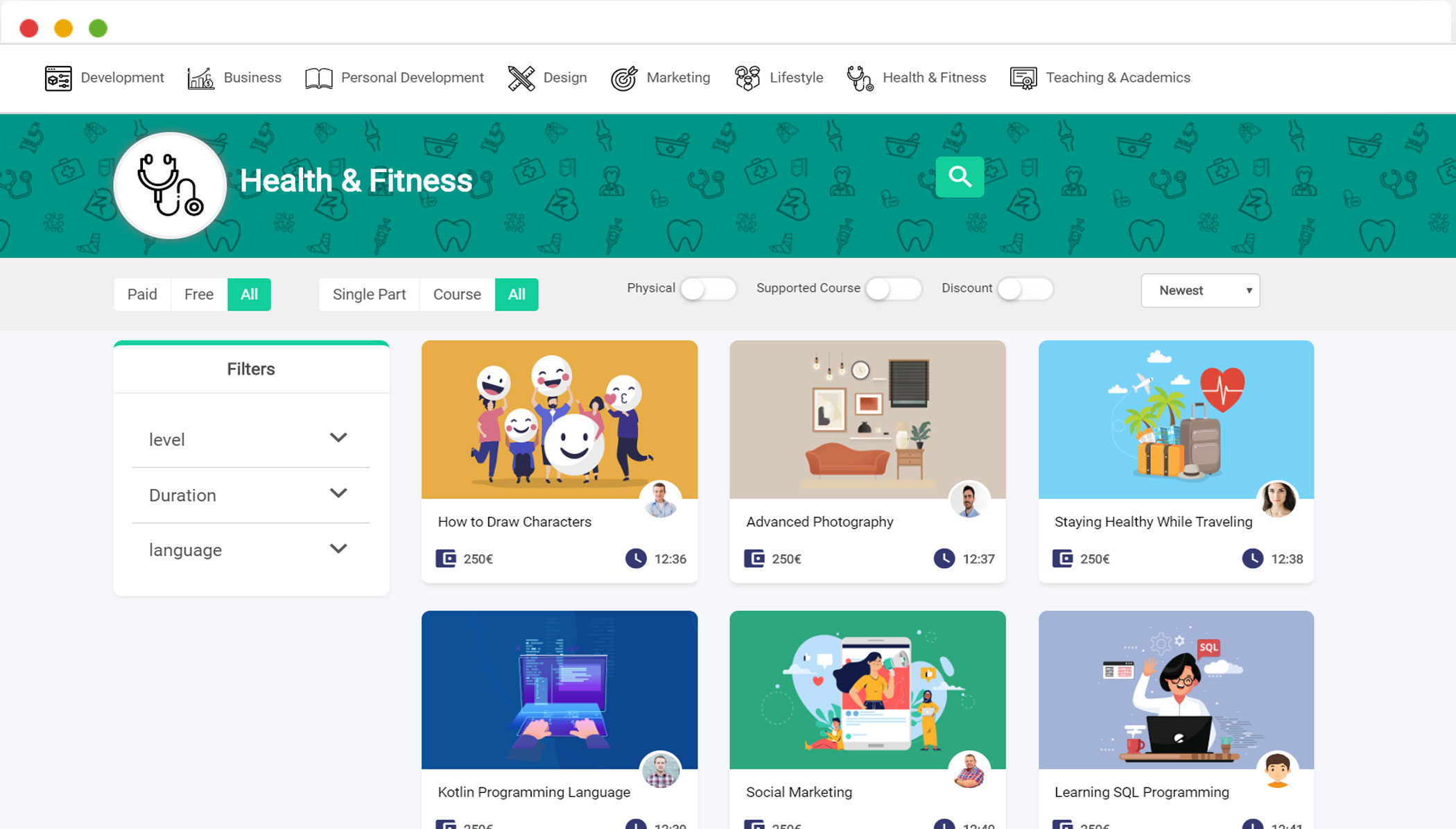This screenshot has height=829, width=1456.
Task: Expand the language filter
Action: tap(250, 550)
